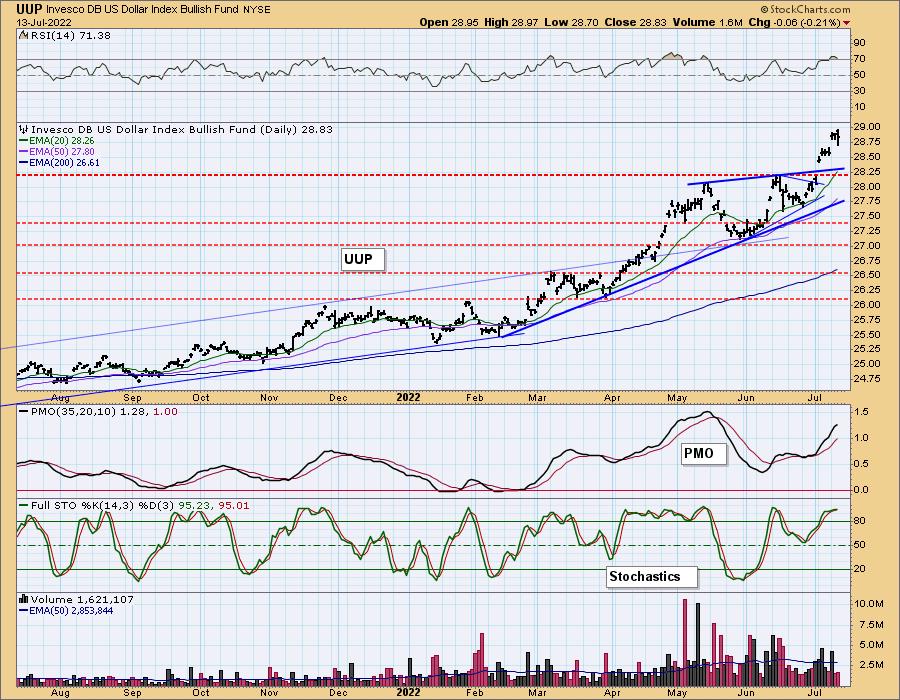Click the RSI(14) 71.38 indicator label
The width and height of the screenshot is (900, 700).
pos(70,36)
